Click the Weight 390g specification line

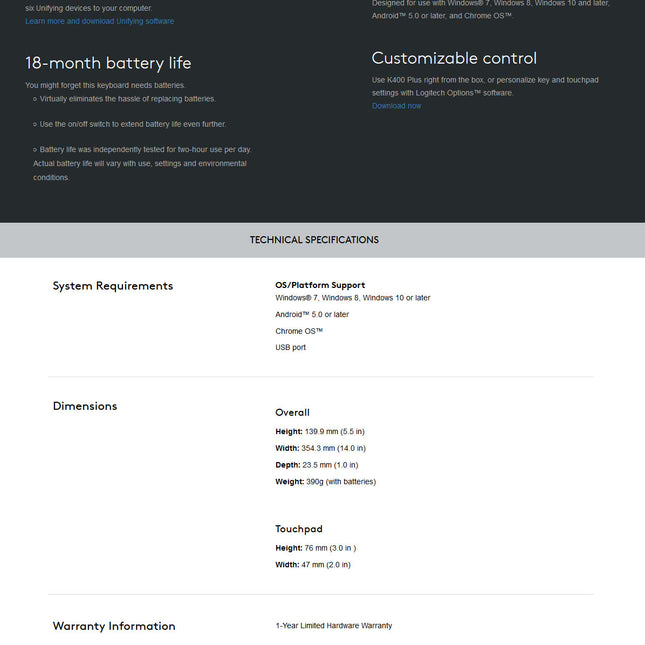(325, 482)
